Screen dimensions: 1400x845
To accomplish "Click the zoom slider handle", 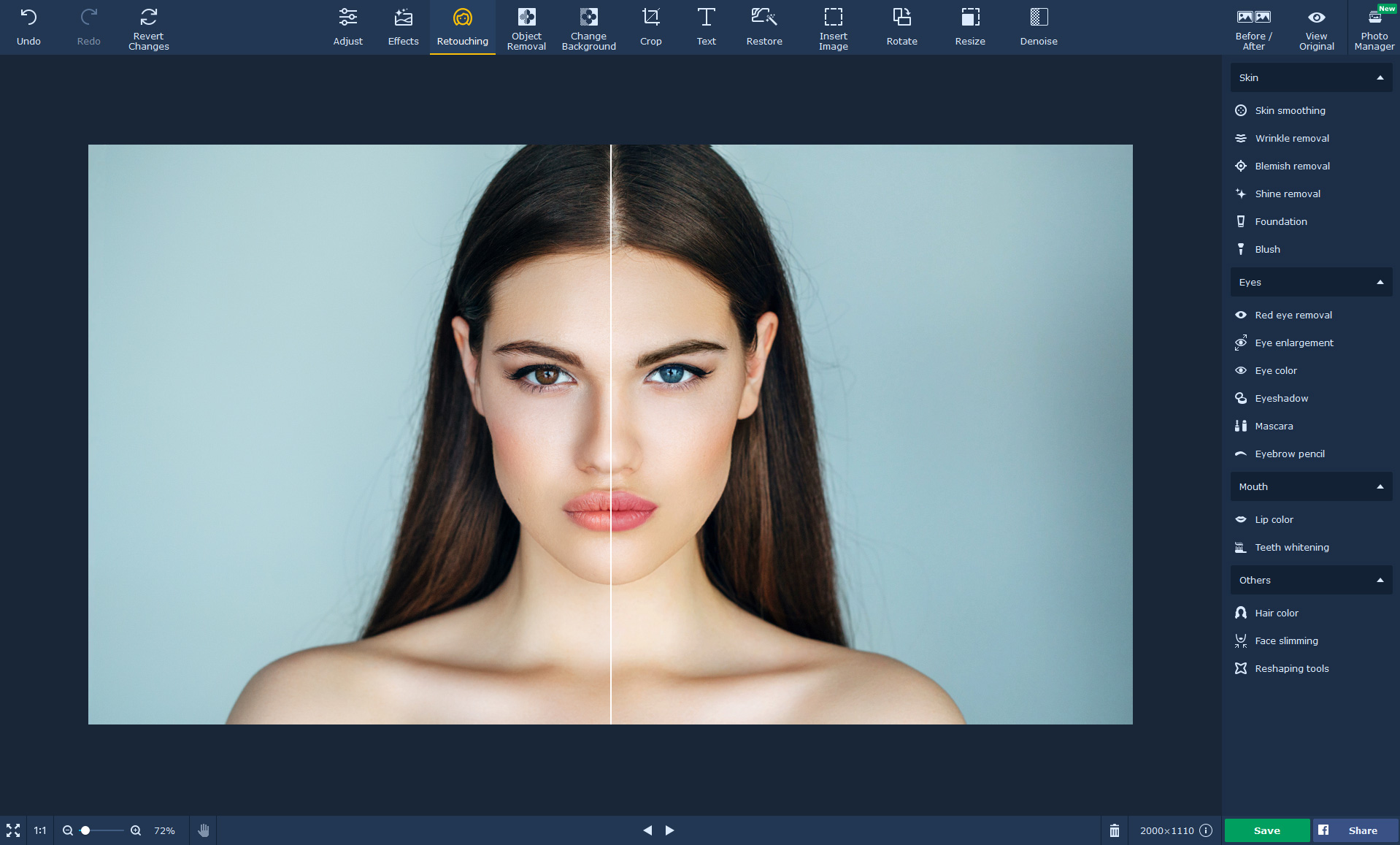I will 85,830.
